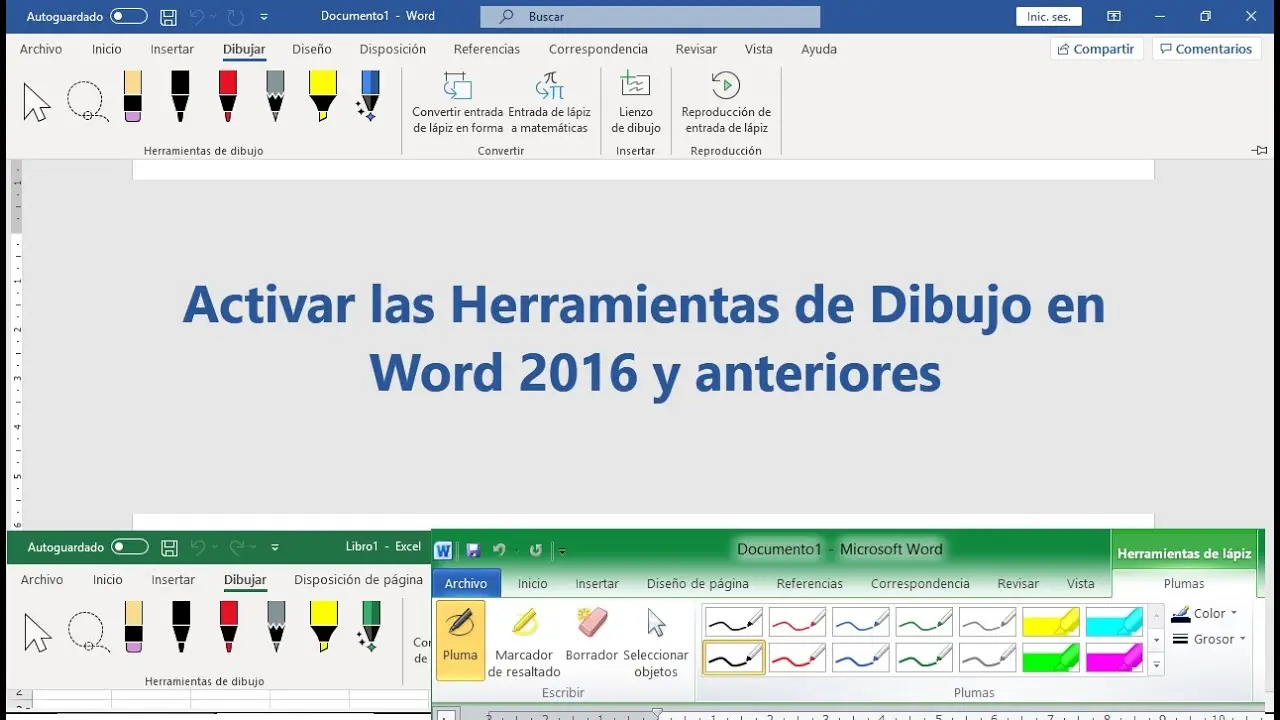Image resolution: width=1280 pixels, height=720 pixels.
Task: Expand the Plumas gallery with more arrow
Action: 1157,664
